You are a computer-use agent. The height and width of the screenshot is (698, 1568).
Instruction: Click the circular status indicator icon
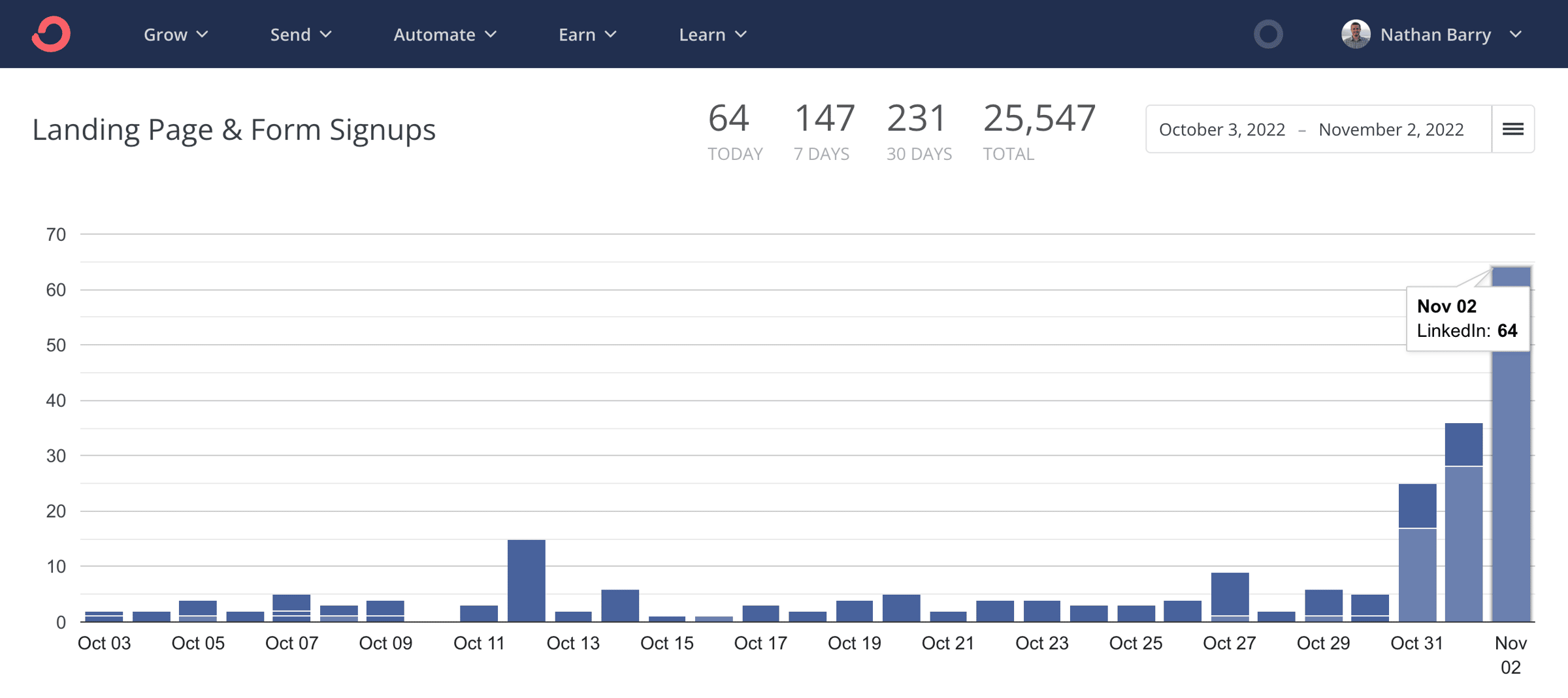click(x=1267, y=34)
